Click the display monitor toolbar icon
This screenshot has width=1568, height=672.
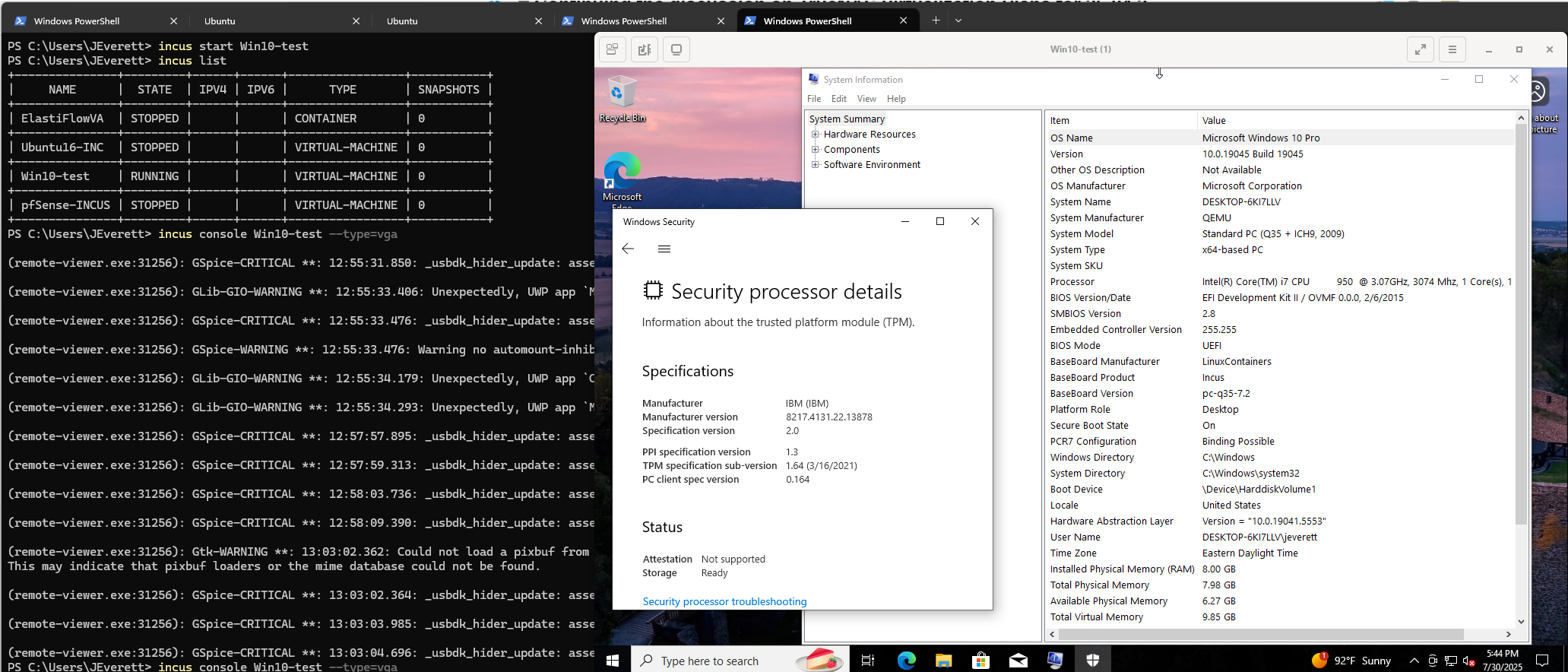[x=676, y=49]
